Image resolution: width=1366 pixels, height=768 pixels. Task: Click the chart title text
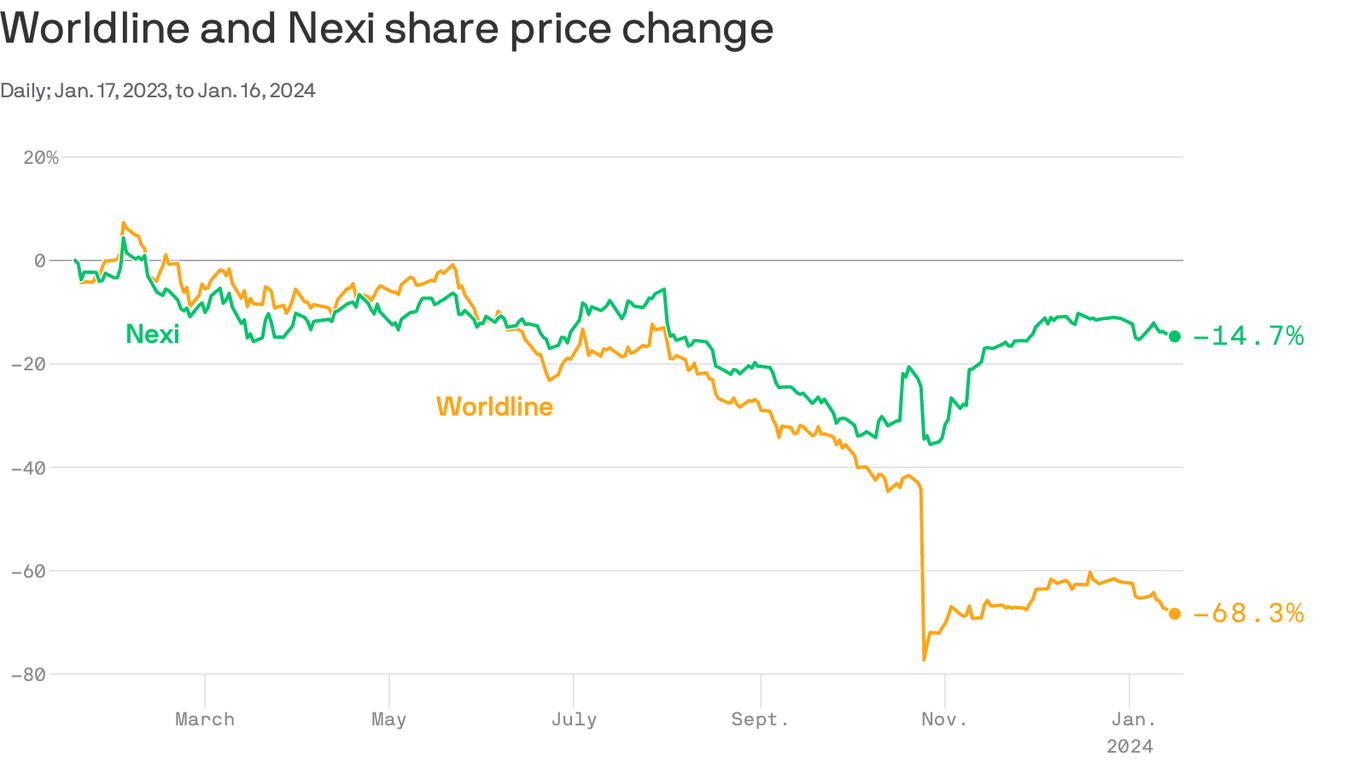tap(387, 29)
